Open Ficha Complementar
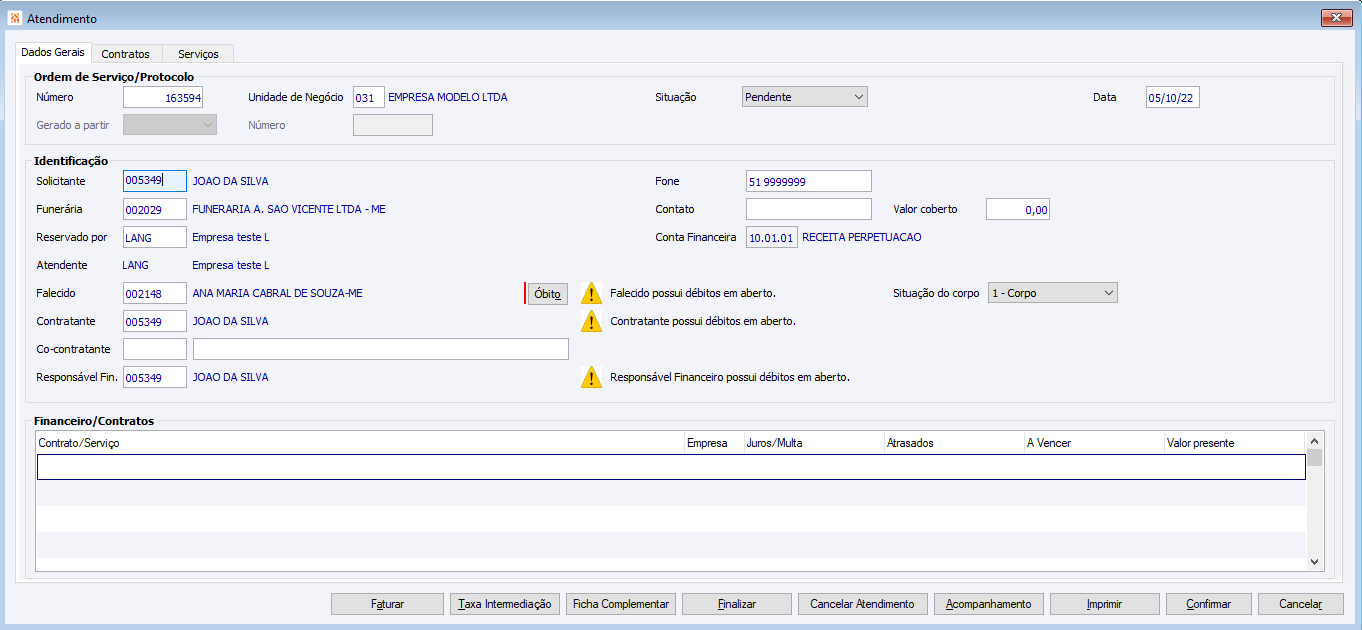The width and height of the screenshot is (1362, 630). (621, 604)
